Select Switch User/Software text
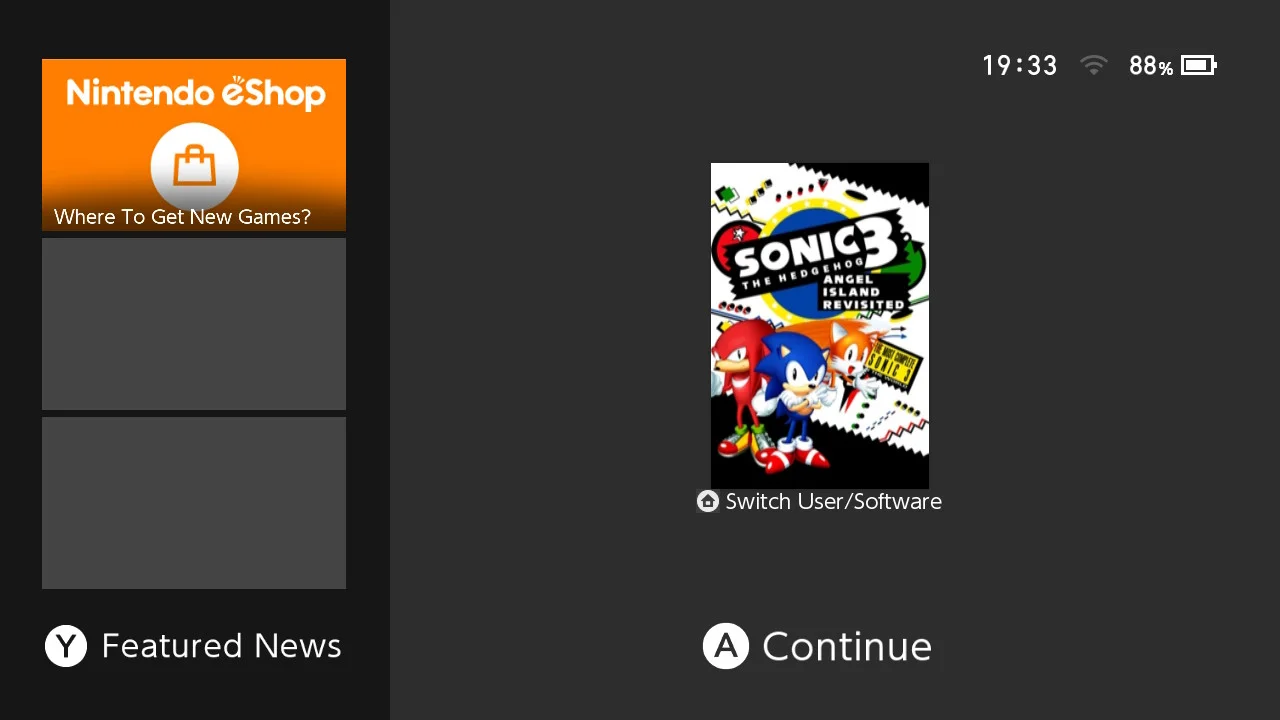This screenshot has width=1280, height=720. pyautogui.click(x=834, y=502)
